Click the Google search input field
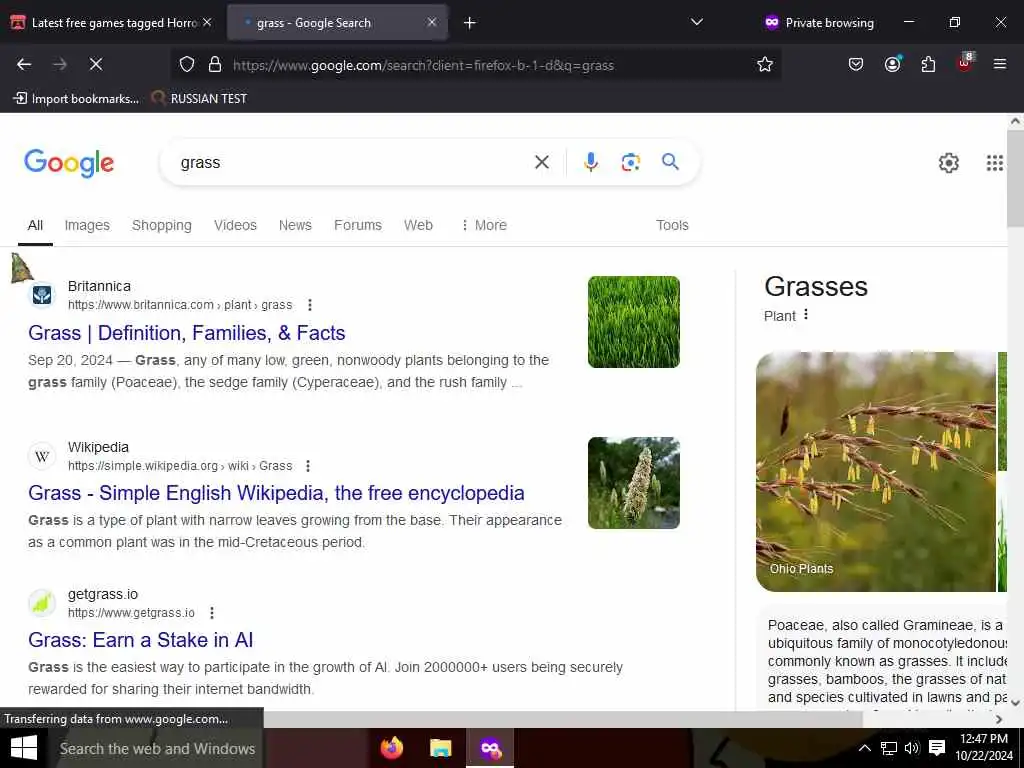 (x=353, y=163)
